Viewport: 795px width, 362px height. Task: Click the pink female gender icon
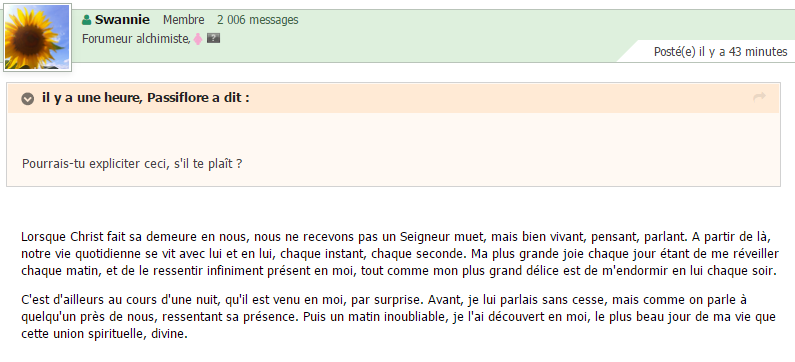[198, 39]
